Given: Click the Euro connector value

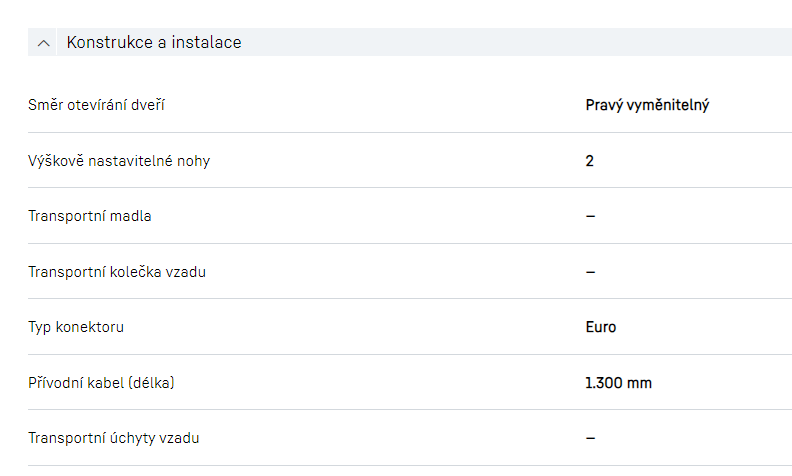Looking at the screenshot, I should 601,327.
